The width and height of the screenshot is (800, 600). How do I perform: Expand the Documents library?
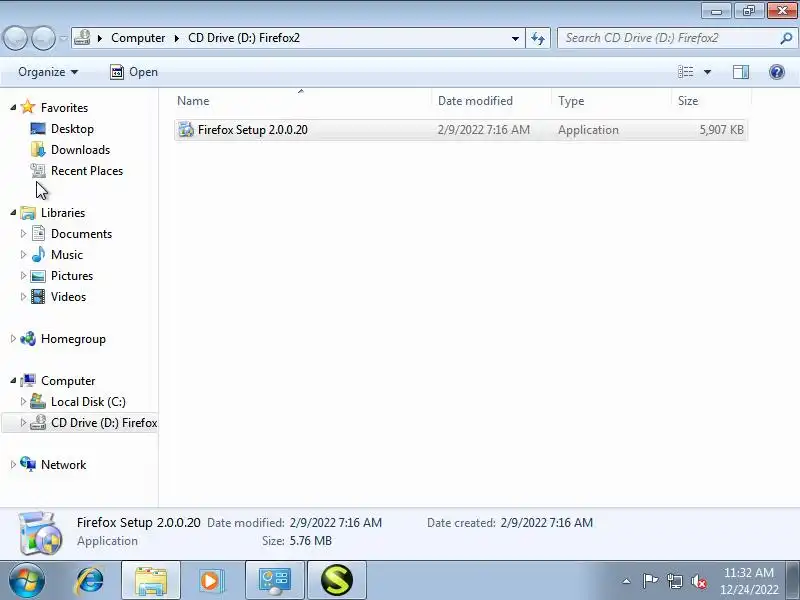point(23,233)
